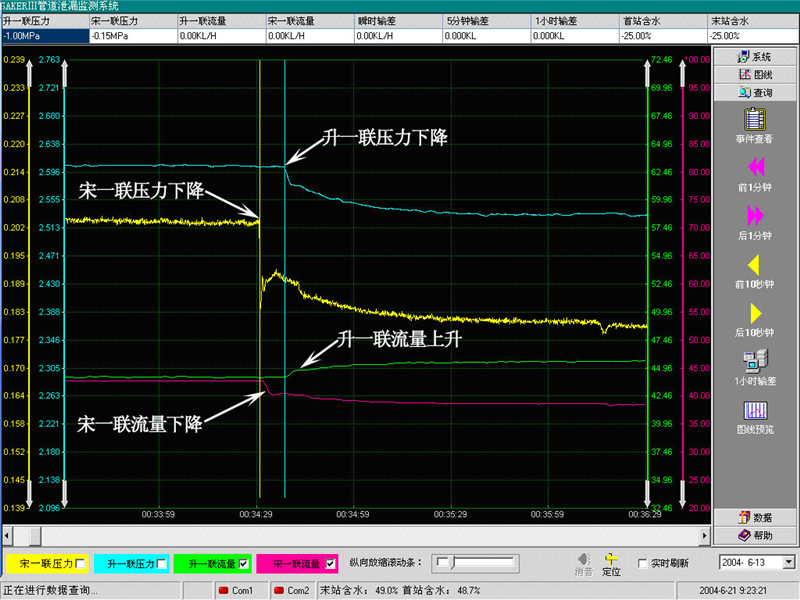This screenshot has width=800, height=600.
Task: Open the 帮助 help tab
Action: [x=755, y=534]
